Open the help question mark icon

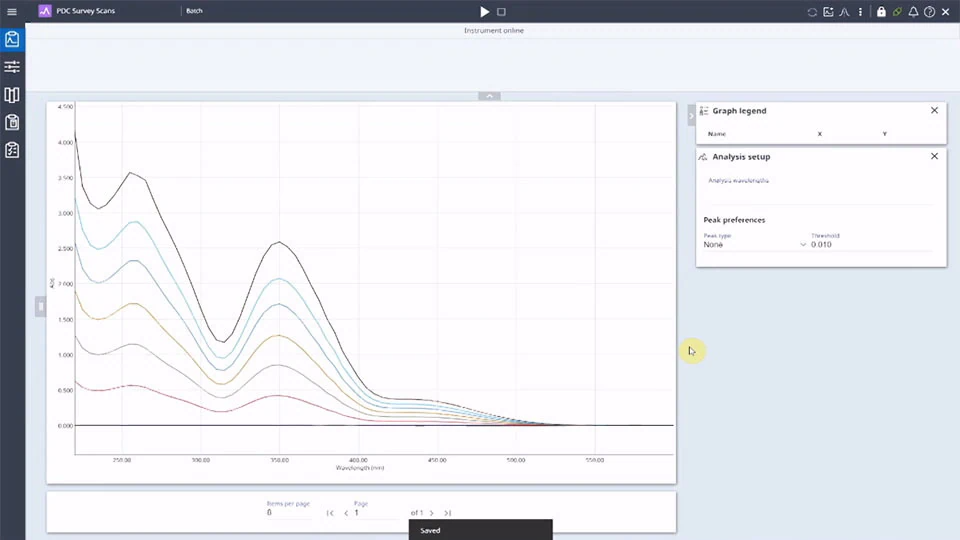coord(929,12)
